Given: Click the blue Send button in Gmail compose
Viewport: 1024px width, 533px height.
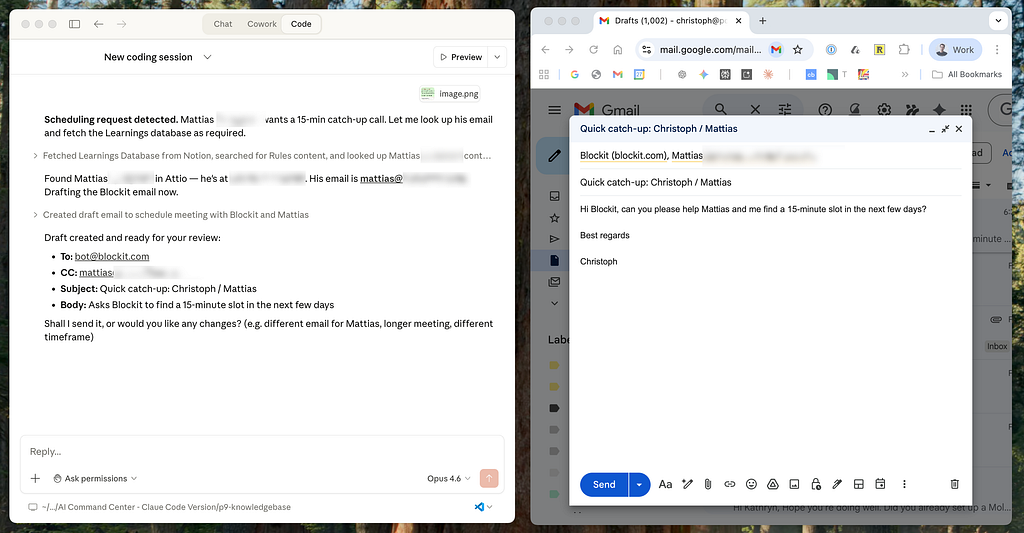Looking at the screenshot, I should [x=604, y=485].
